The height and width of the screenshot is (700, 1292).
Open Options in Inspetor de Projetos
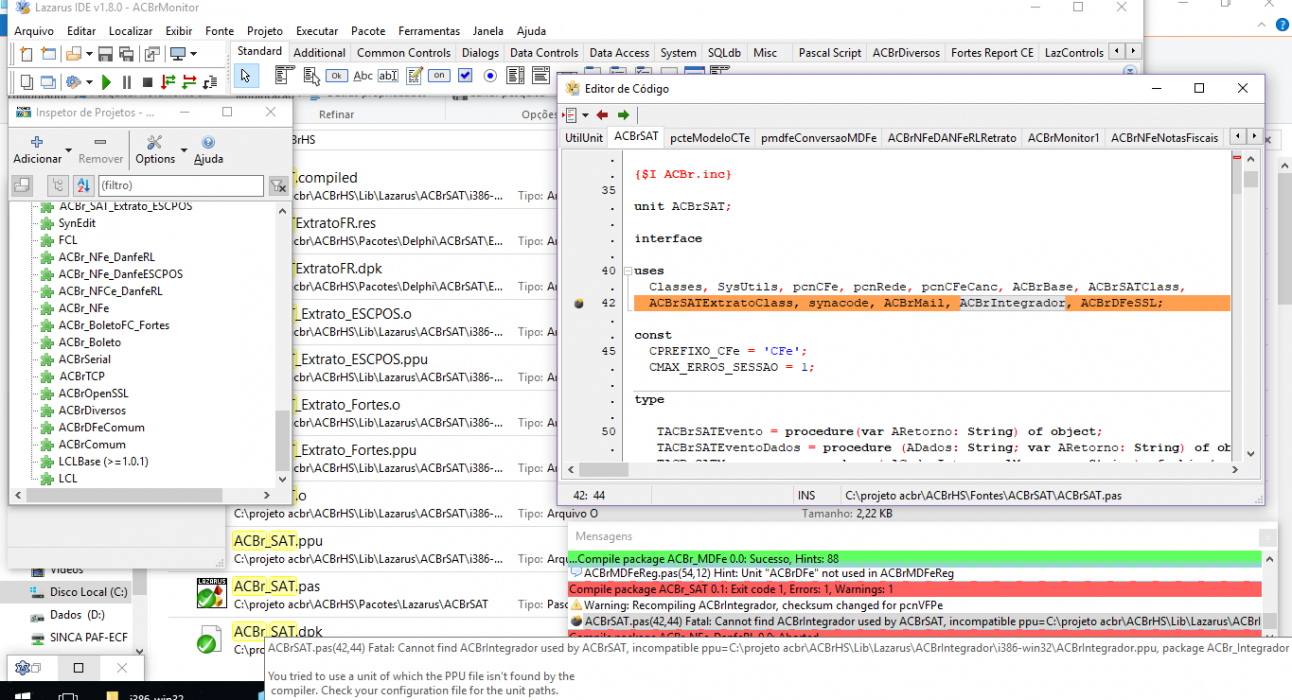pyautogui.click(x=155, y=150)
